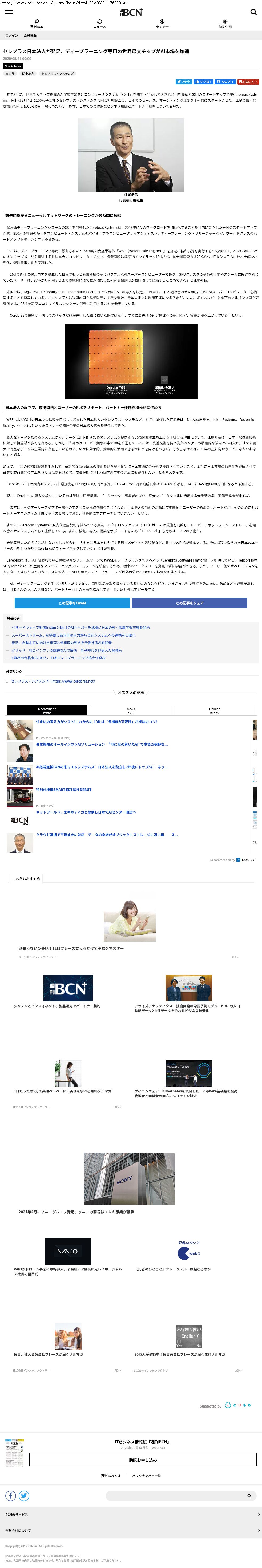Select the Recommend tab
262x1568 pixels.
coord(47,710)
